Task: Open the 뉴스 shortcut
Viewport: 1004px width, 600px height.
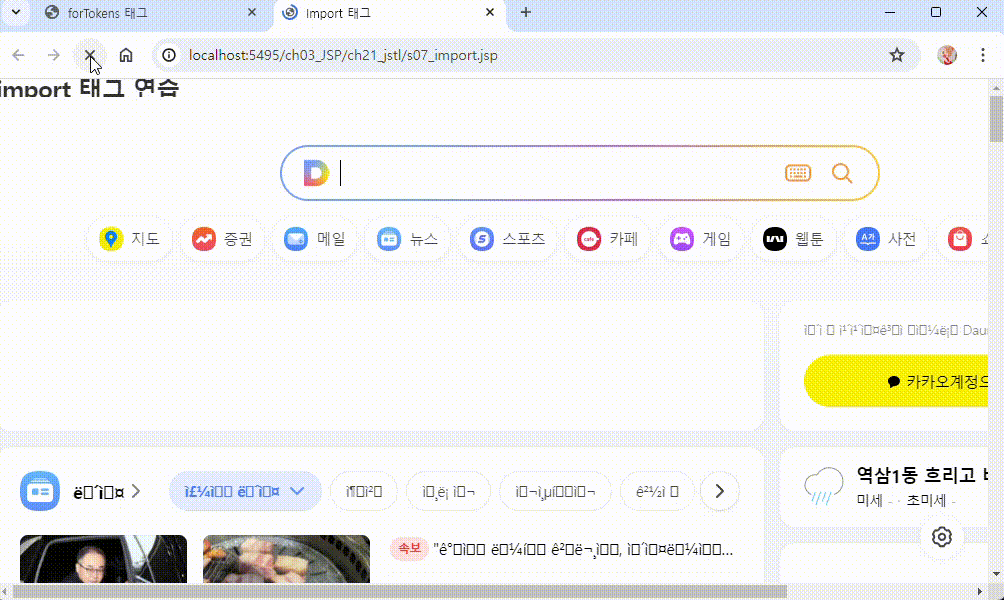Action: (407, 239)
